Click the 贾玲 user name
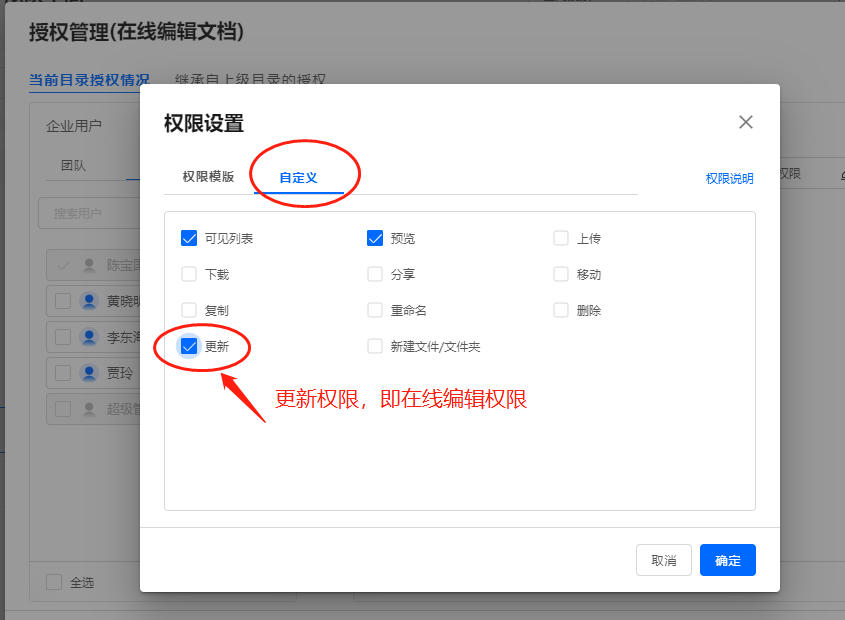 [x=120, y=373]
